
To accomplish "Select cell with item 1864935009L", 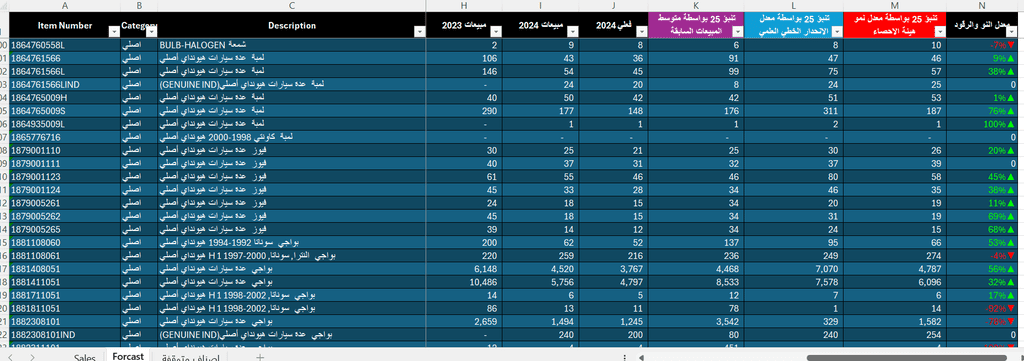I will coord(64,123).
